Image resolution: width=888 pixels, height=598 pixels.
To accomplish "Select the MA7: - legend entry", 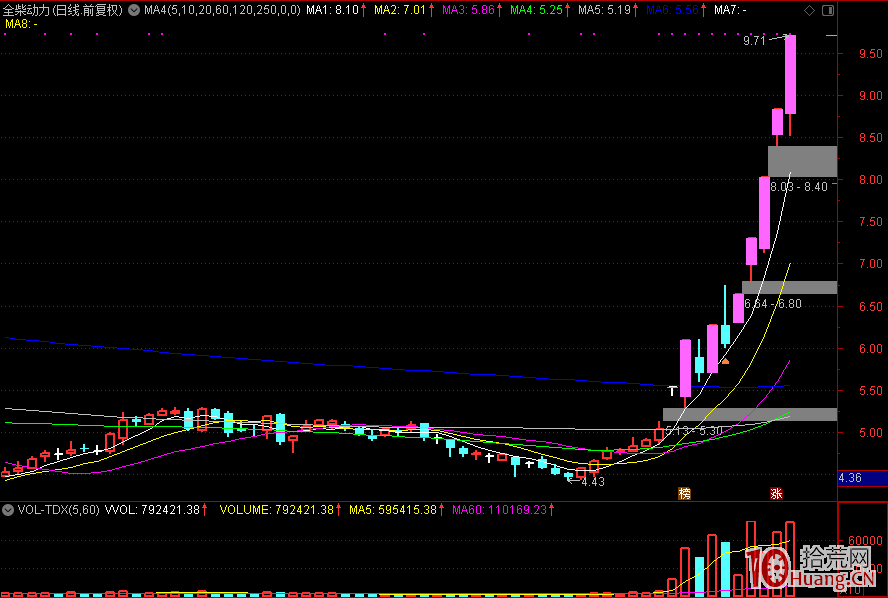I will coord(731,10).
